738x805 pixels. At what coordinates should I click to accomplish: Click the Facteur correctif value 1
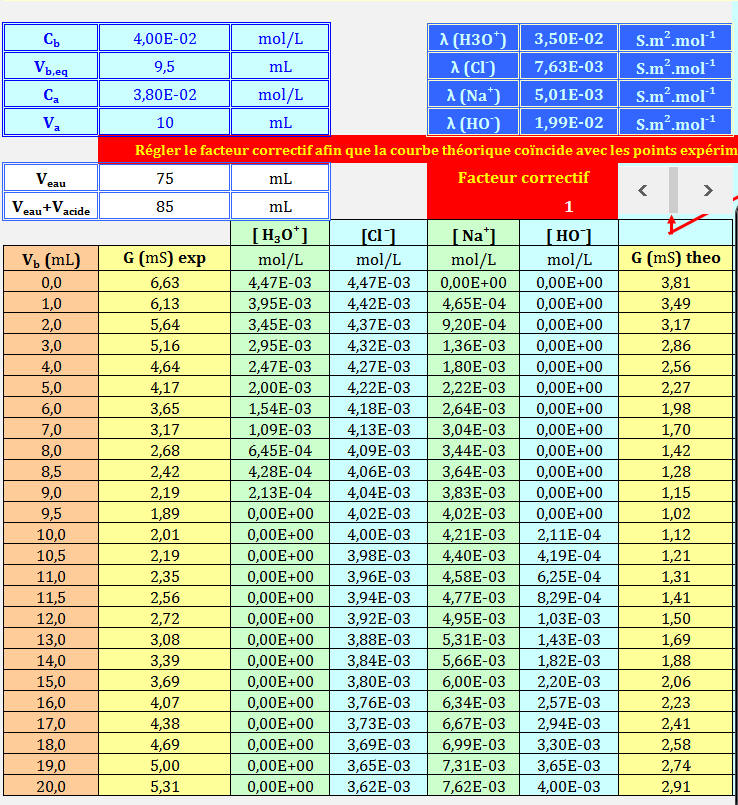[x=568, y=207]
